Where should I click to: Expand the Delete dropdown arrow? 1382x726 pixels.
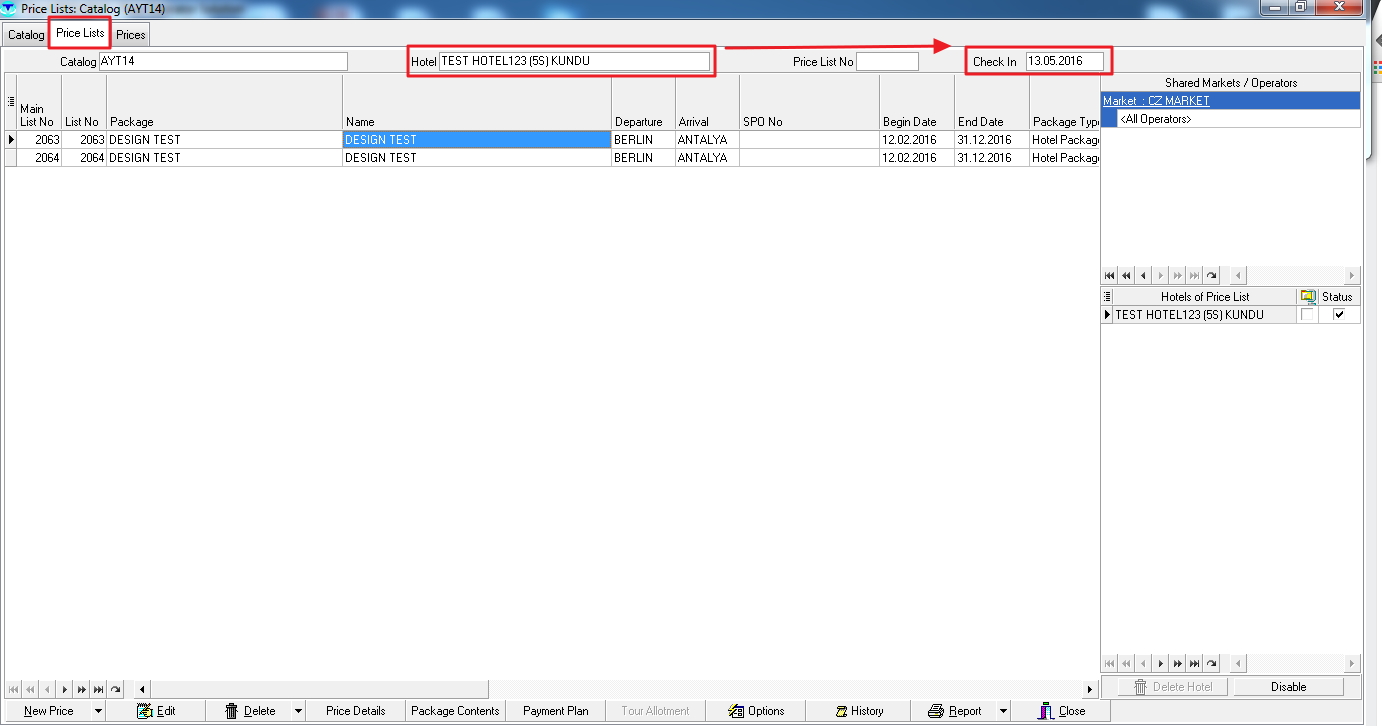pyautogui.click(x=298, y=711)
